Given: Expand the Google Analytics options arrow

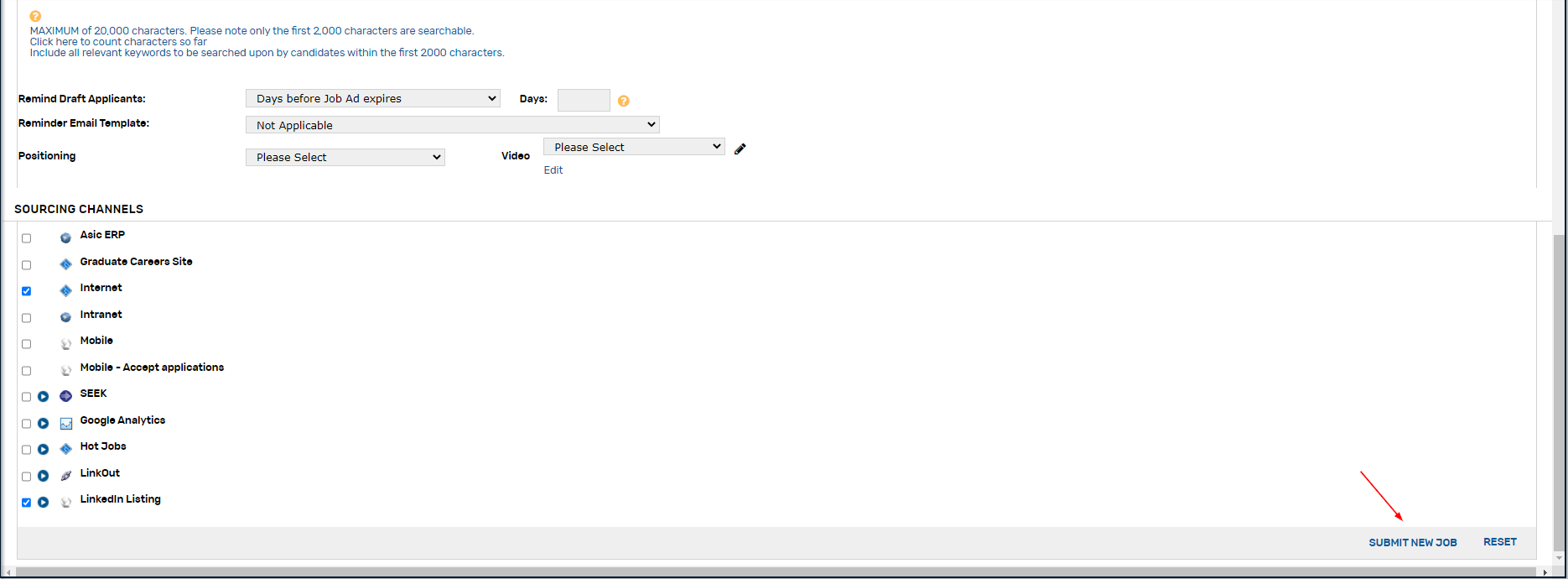Looking at the screenshot, I should [x=43, y=423].
